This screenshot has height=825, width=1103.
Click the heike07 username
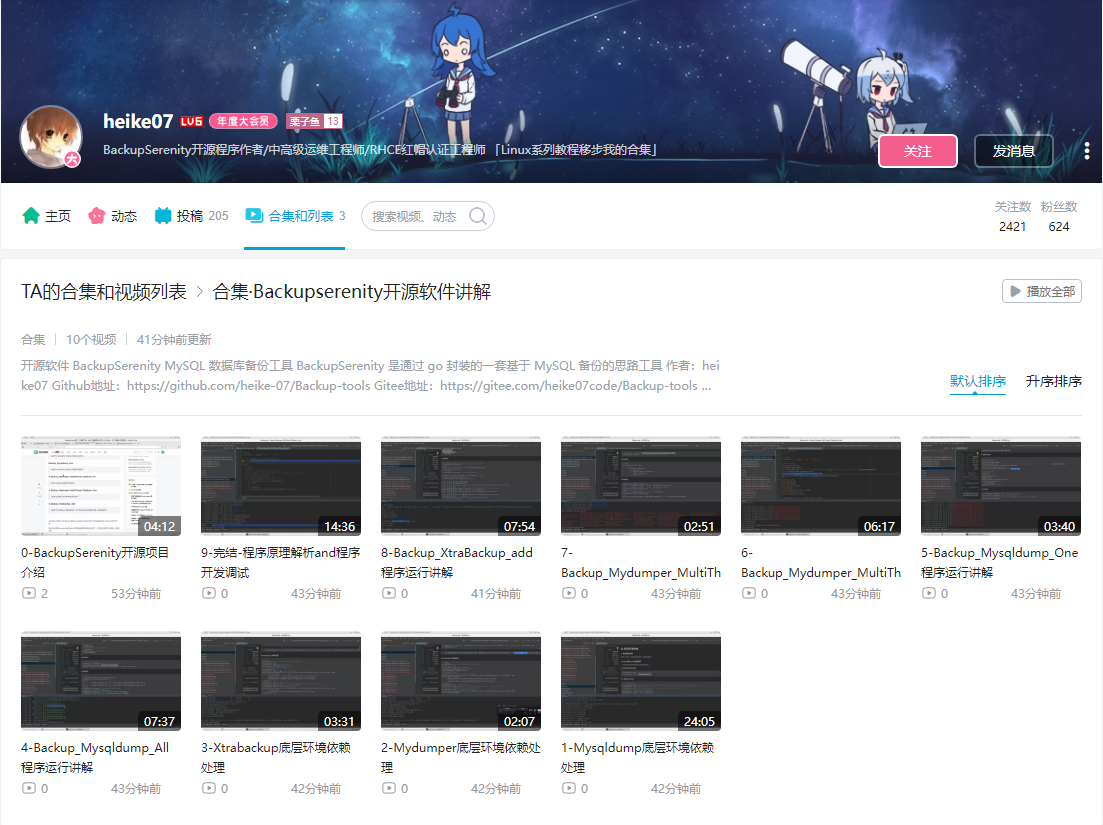pos(138,122)
